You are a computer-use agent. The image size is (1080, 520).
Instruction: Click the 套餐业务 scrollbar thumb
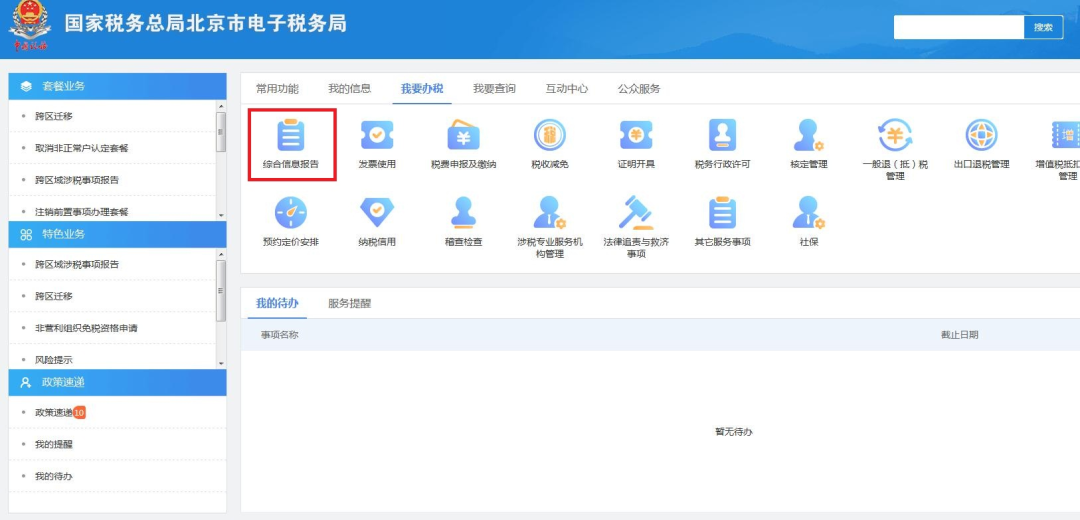click(221, 132)
